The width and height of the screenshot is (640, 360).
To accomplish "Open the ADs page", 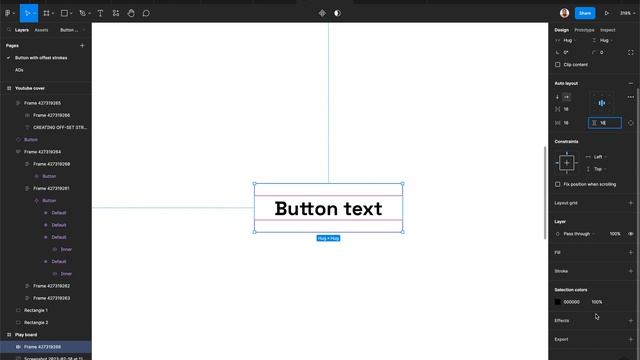I will point(19,70).
